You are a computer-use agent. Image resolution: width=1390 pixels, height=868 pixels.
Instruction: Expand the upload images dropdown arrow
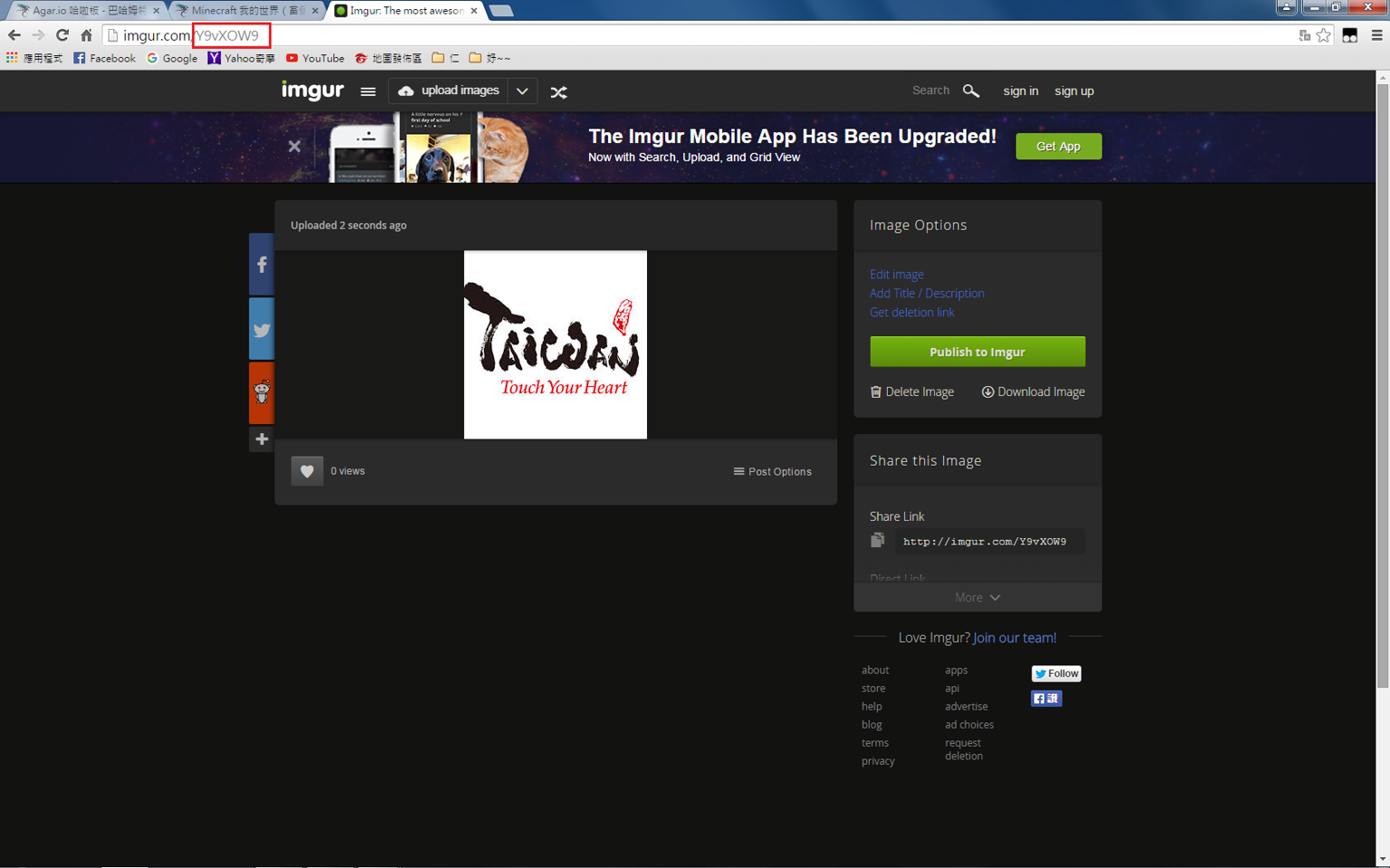pos(522,92)
